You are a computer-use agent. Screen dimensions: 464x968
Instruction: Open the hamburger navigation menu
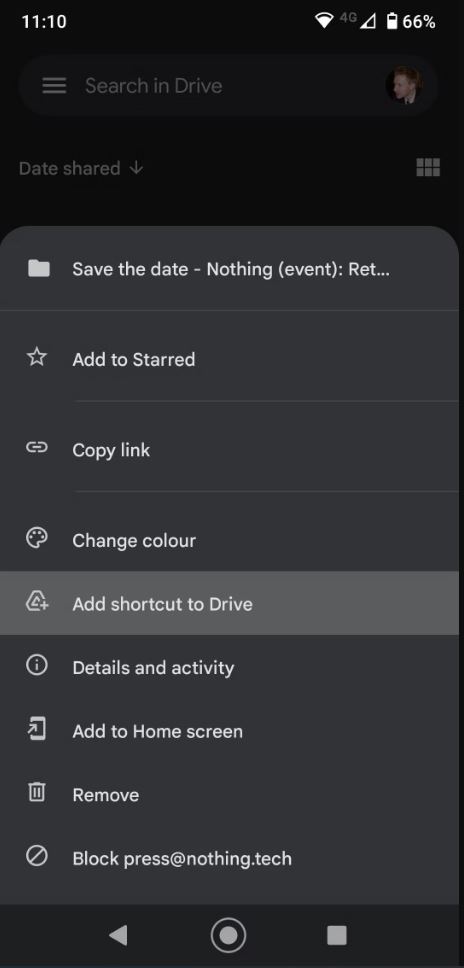pos(54,86)
